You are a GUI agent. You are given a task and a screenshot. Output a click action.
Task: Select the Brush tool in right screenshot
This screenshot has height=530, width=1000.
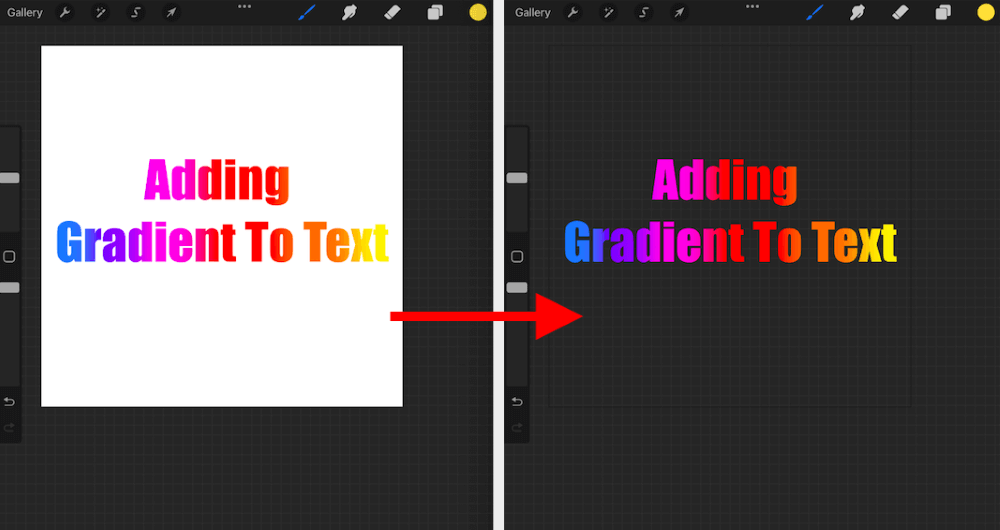click(x=814, y=12)
